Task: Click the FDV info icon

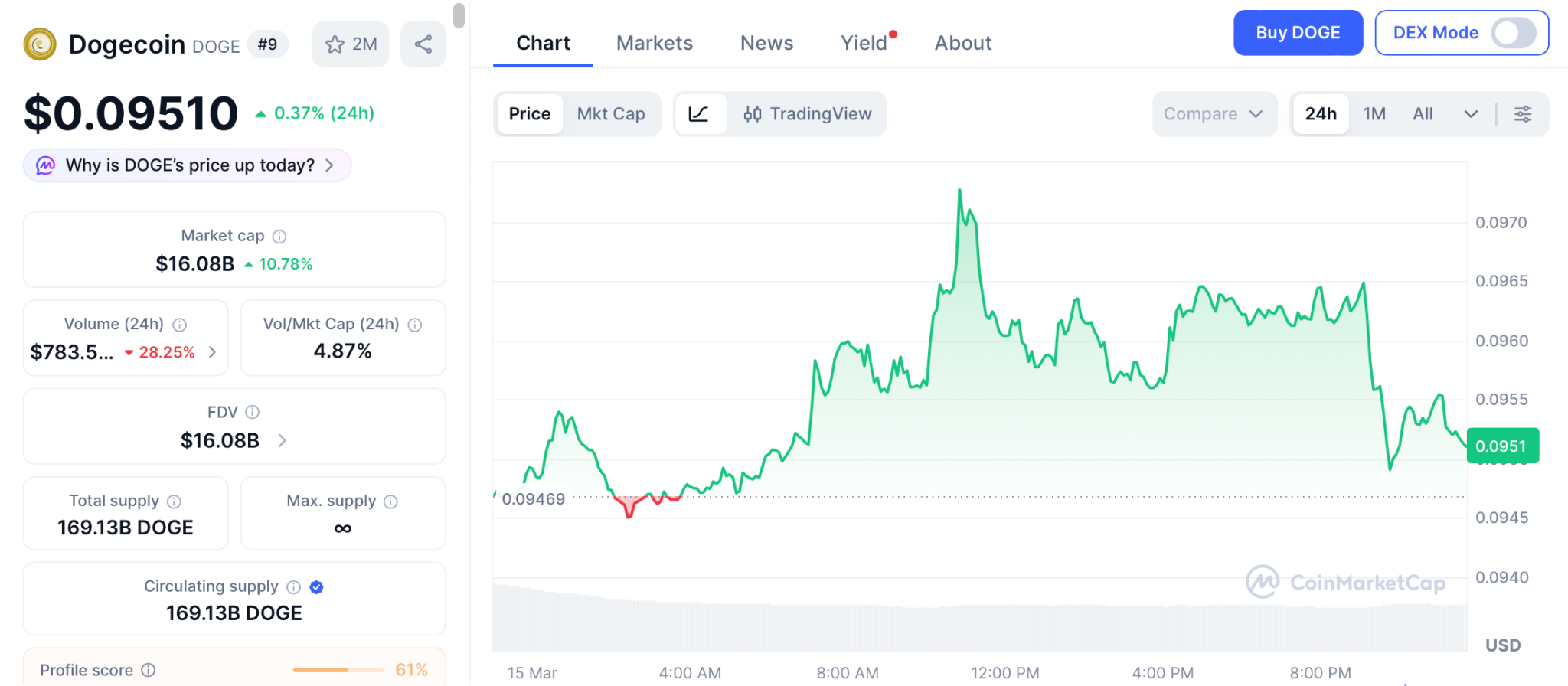Action: 252,412
